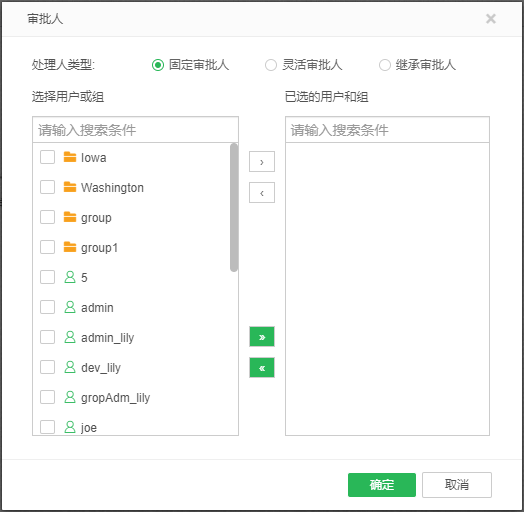Check the group checkbox
The height and width of the screenshot is (512, 524).
click(x=47, y=217)
